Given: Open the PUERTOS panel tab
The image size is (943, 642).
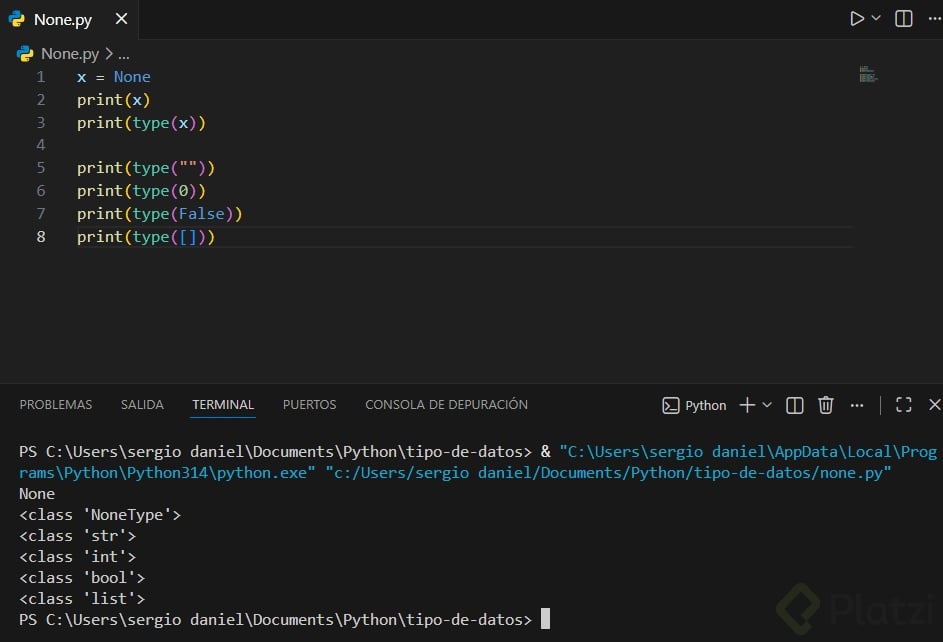Looking at the screenshot, I should coord(309,405).
